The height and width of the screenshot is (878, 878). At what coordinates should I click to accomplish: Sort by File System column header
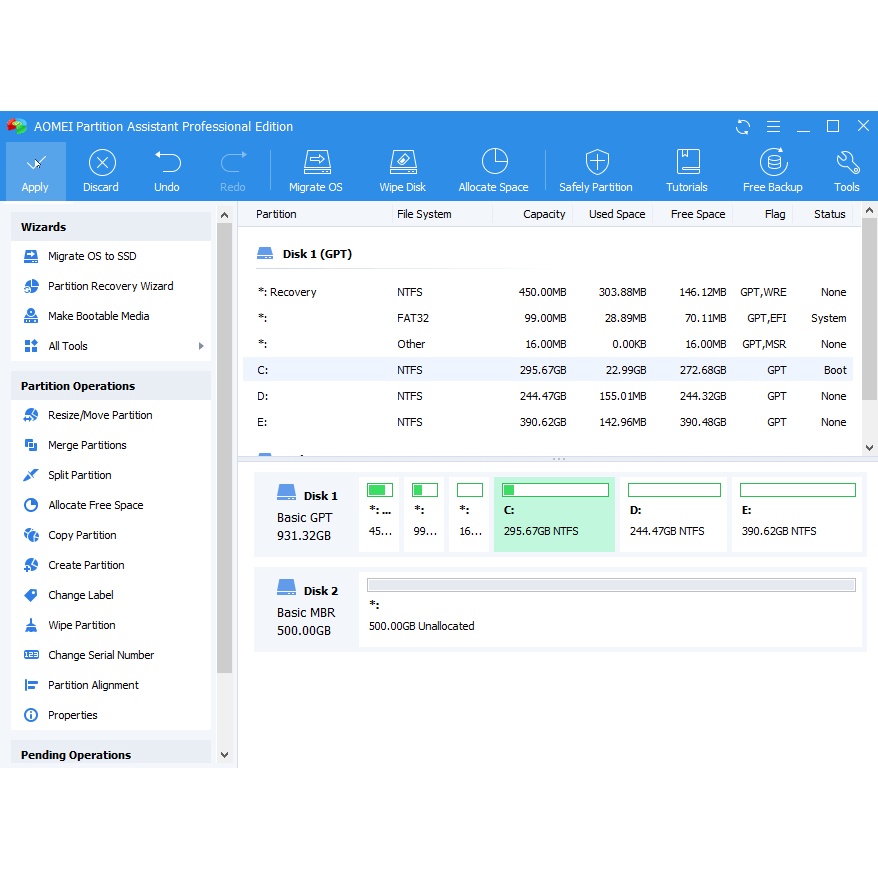point(424,214)
